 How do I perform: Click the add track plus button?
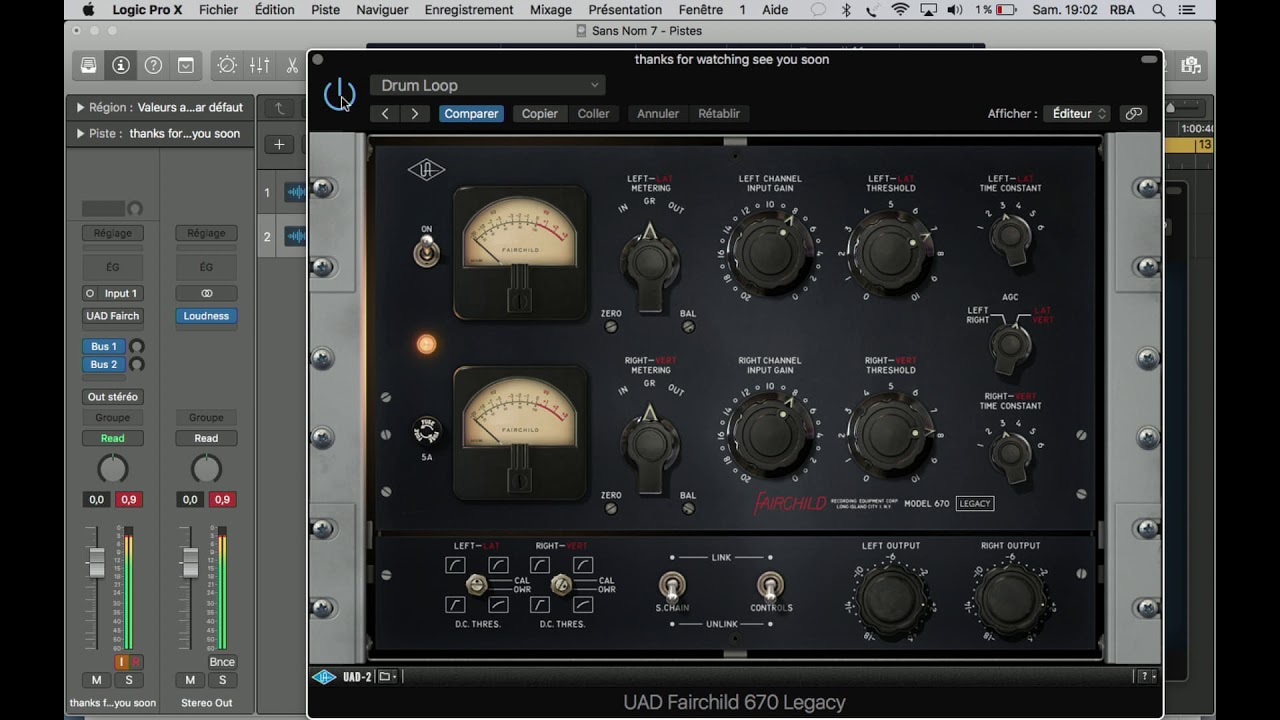click(x=279, y=144)
